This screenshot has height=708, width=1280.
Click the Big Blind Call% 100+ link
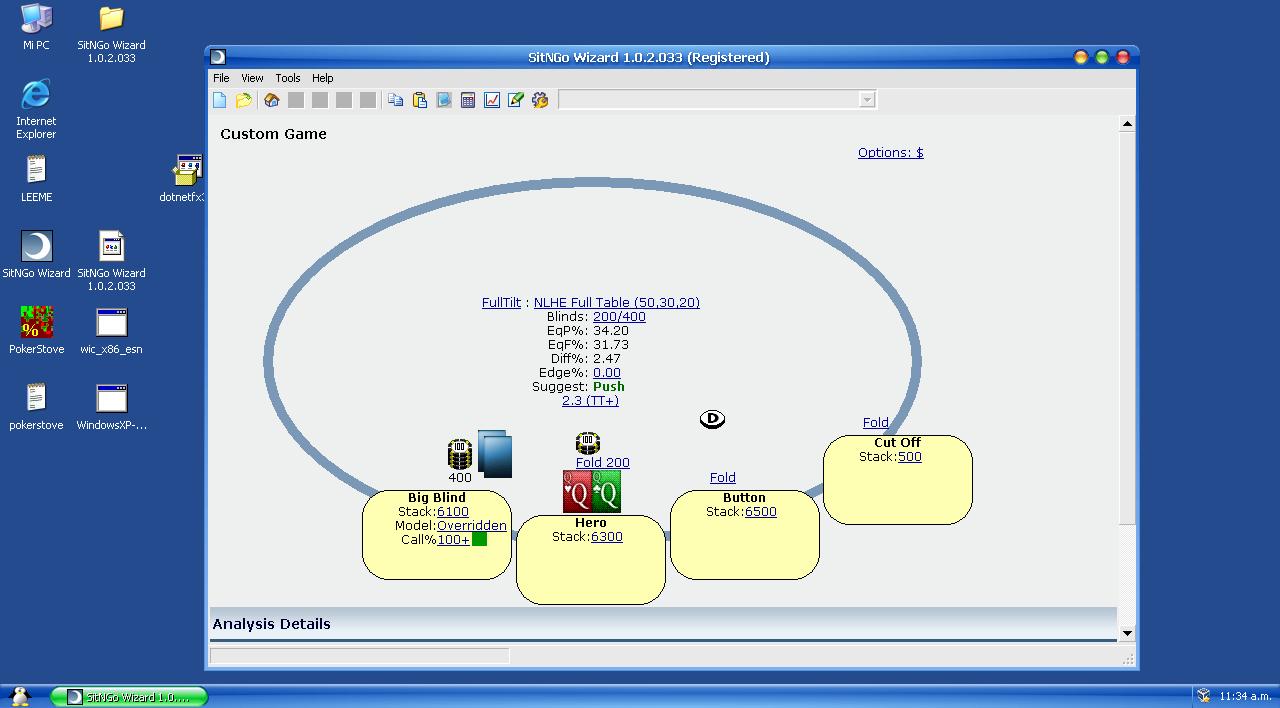click(453, 540)
